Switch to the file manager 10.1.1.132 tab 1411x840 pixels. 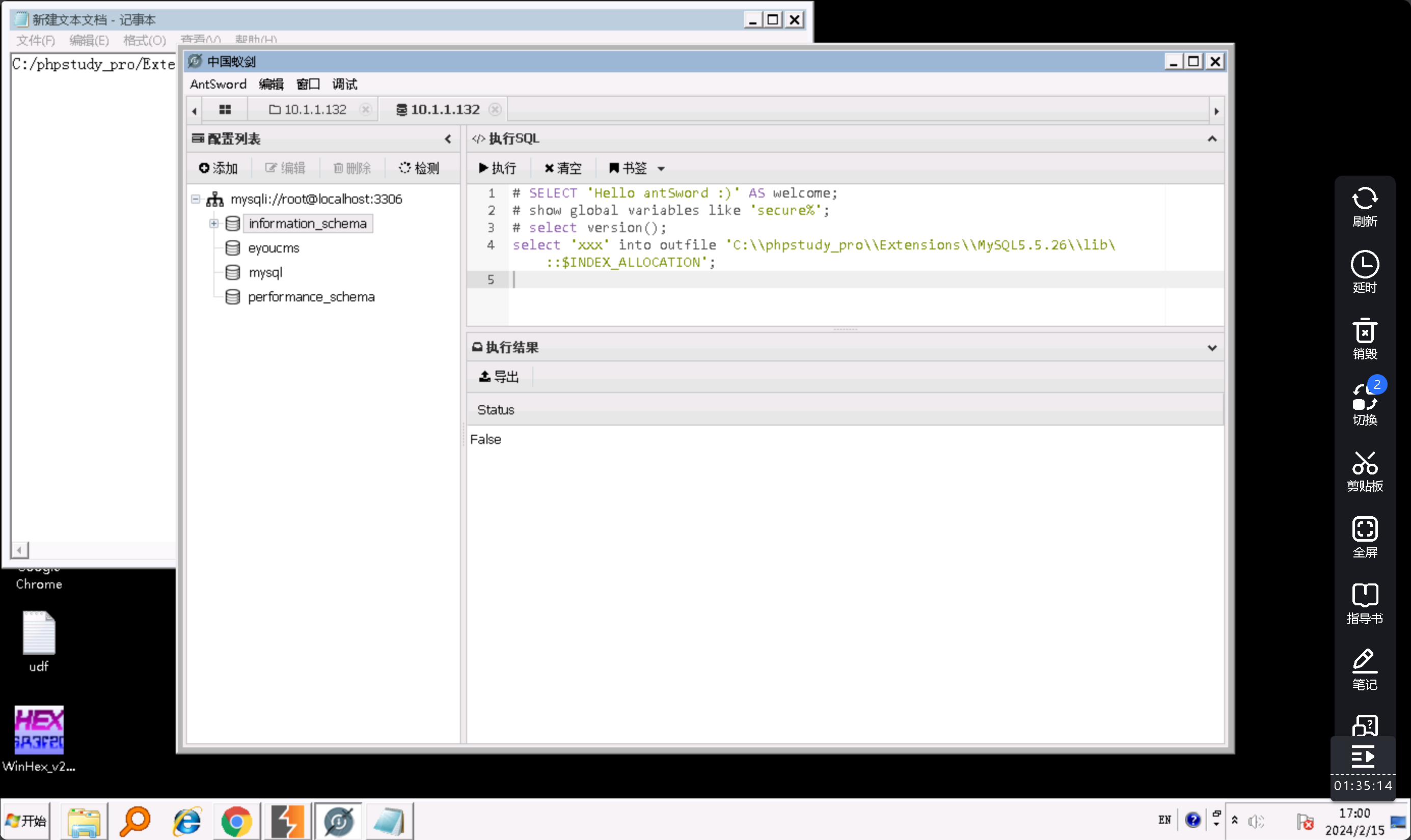[x=309, y=110]
